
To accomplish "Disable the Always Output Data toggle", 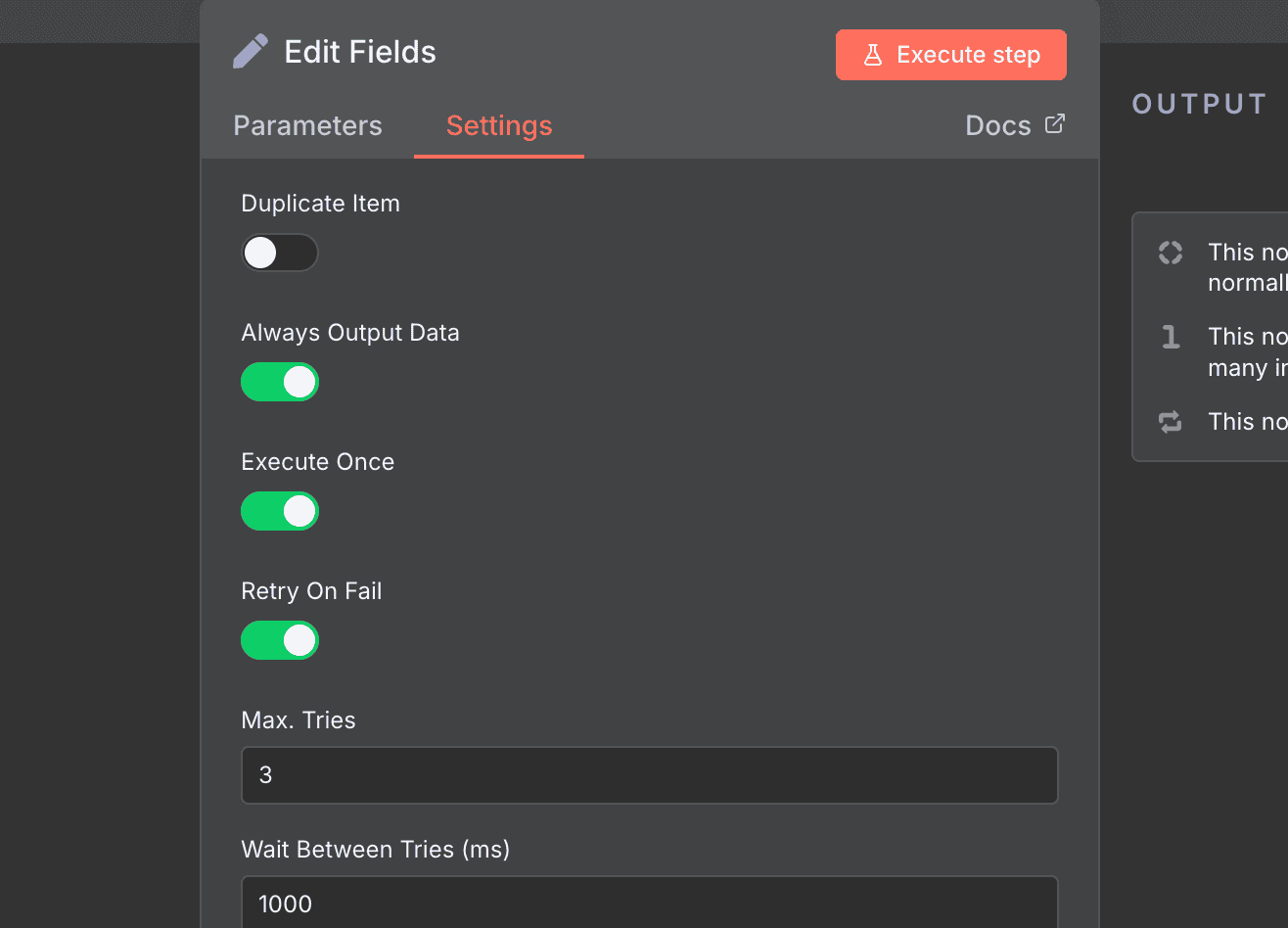I will tap(280, 382).
